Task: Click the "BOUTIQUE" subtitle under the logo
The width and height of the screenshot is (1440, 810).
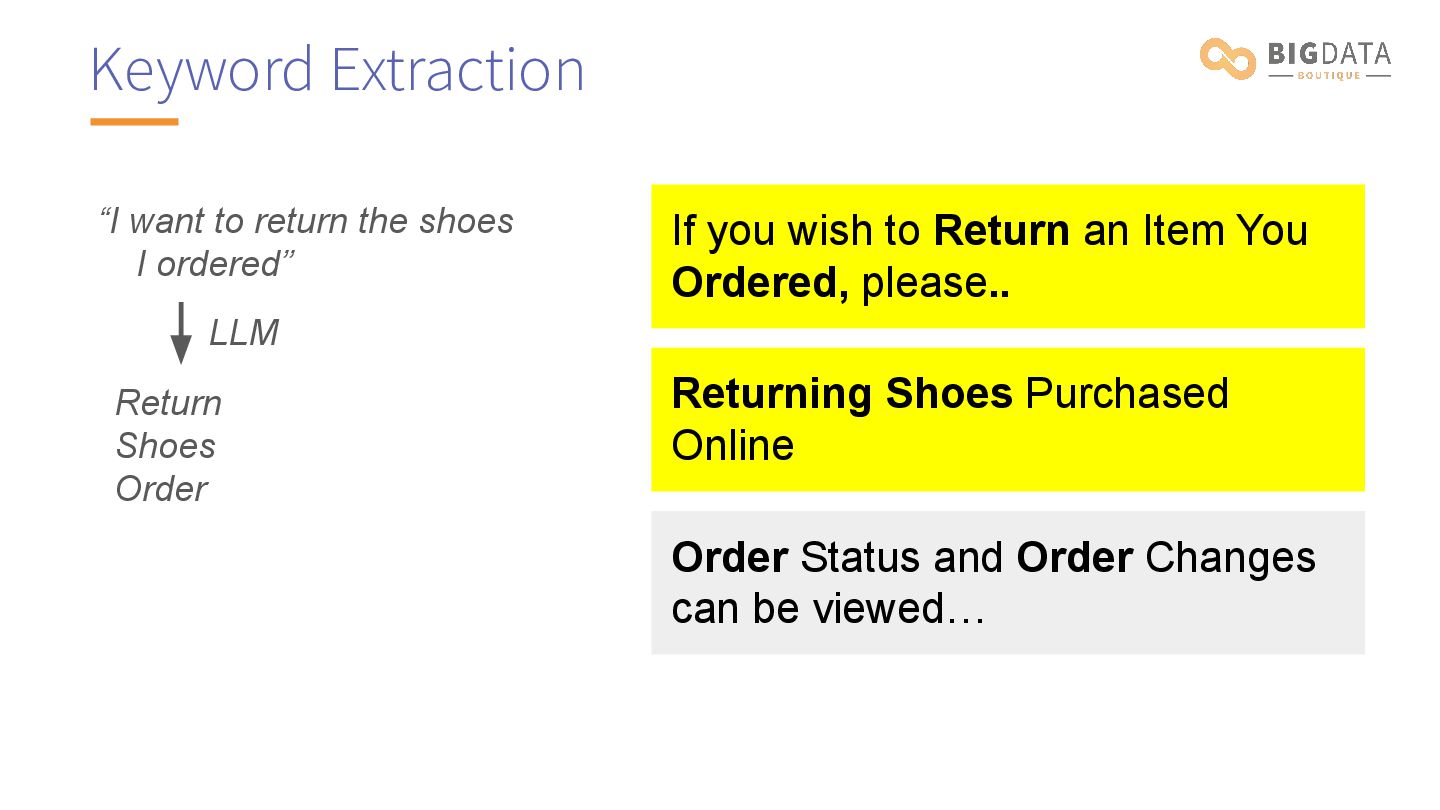Action: [x=1328, y=76]
